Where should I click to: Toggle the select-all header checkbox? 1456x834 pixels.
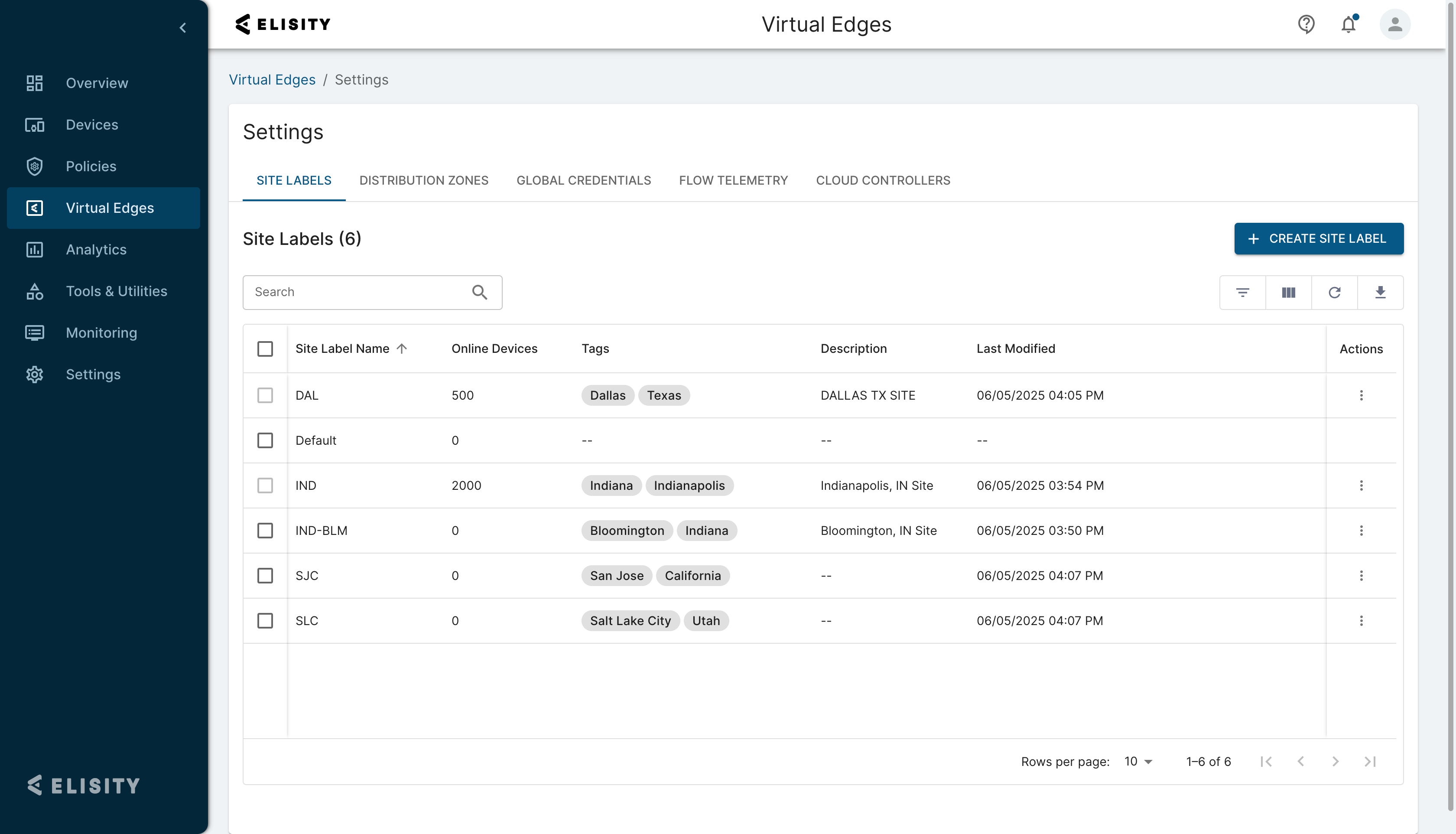[265, 349]
